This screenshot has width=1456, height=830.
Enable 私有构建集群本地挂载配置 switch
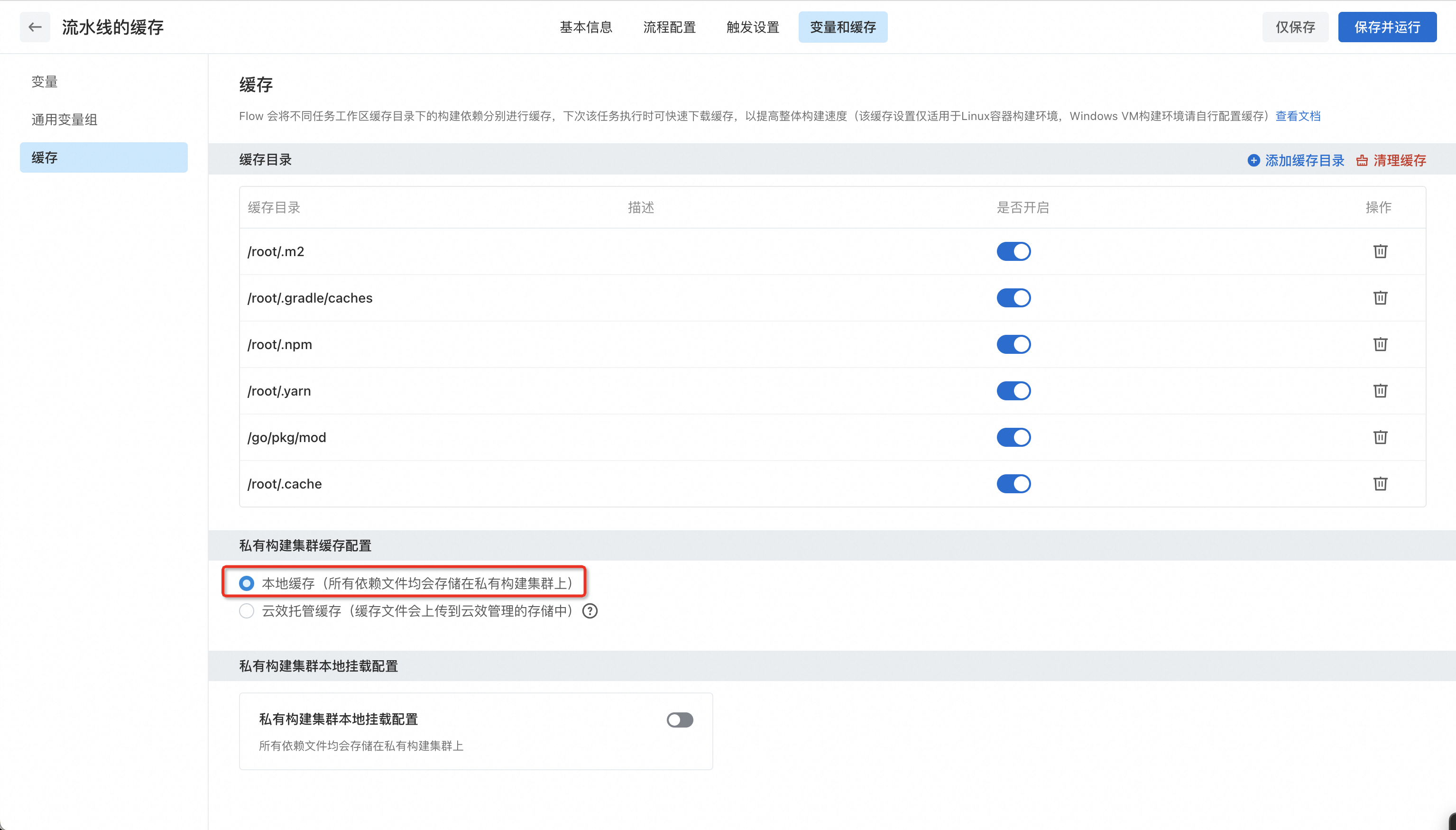(x=680, y=720)
